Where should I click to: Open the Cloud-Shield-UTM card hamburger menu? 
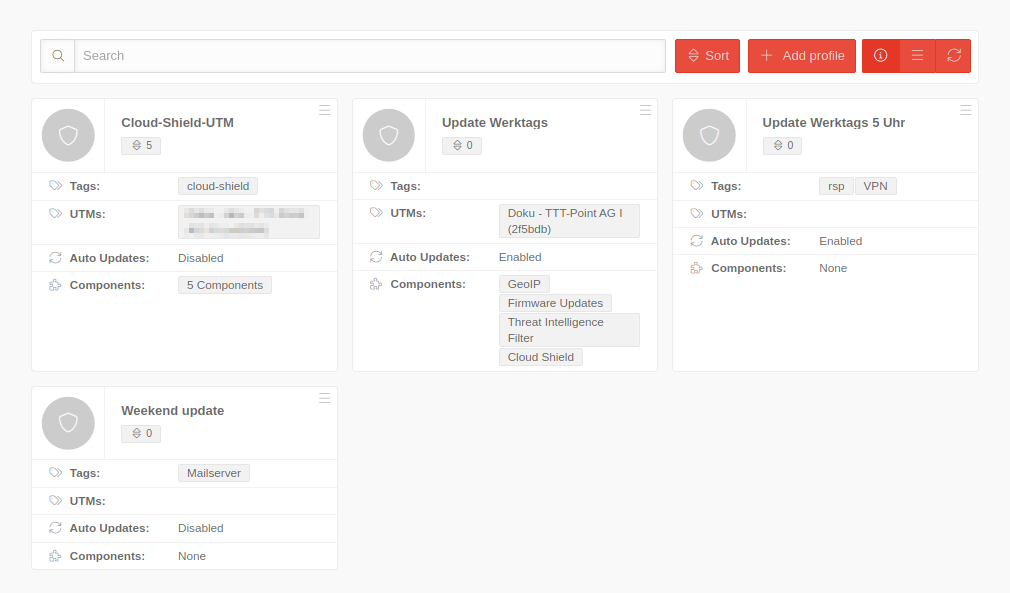[x=325, y=110]
